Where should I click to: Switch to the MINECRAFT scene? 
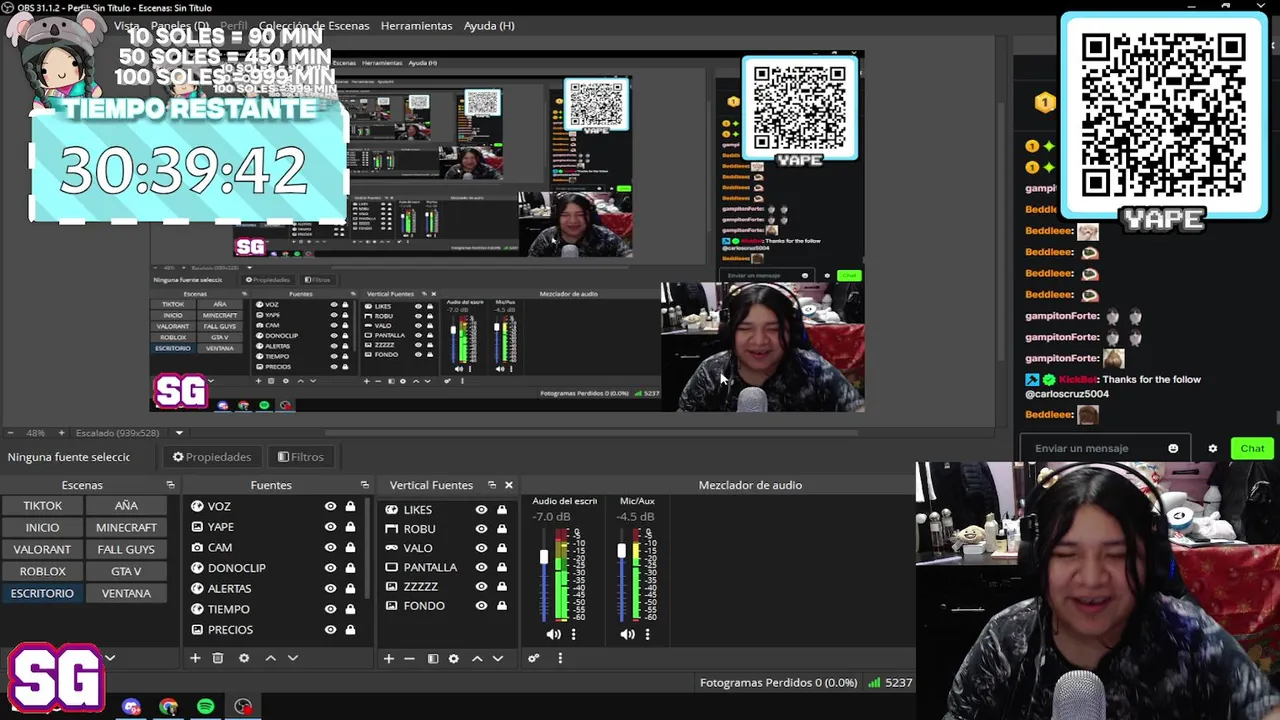(126, 527)
